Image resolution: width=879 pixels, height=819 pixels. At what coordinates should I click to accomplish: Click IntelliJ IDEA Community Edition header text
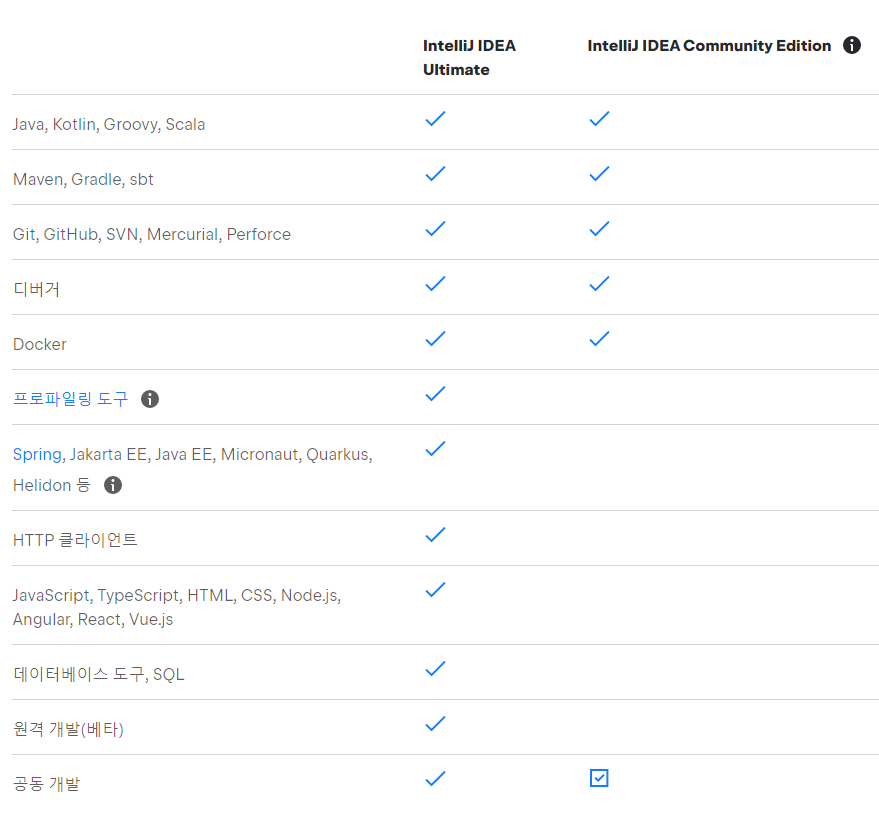(x=709, y=45)
